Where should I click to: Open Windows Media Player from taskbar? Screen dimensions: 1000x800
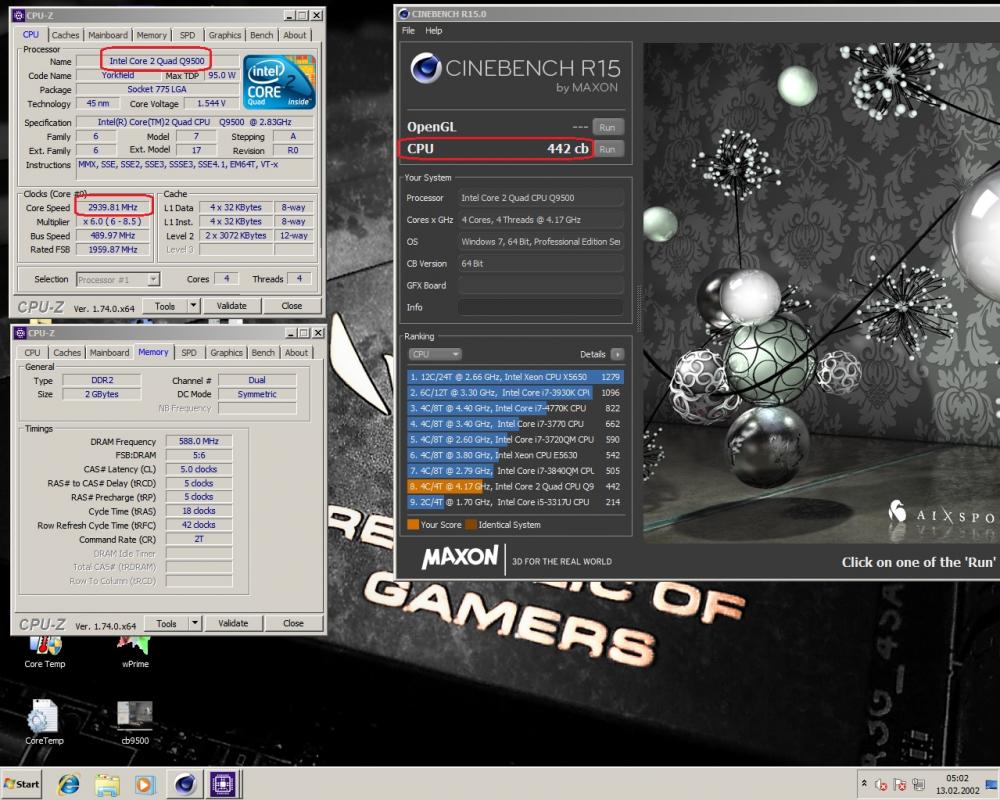pos(144,784)
